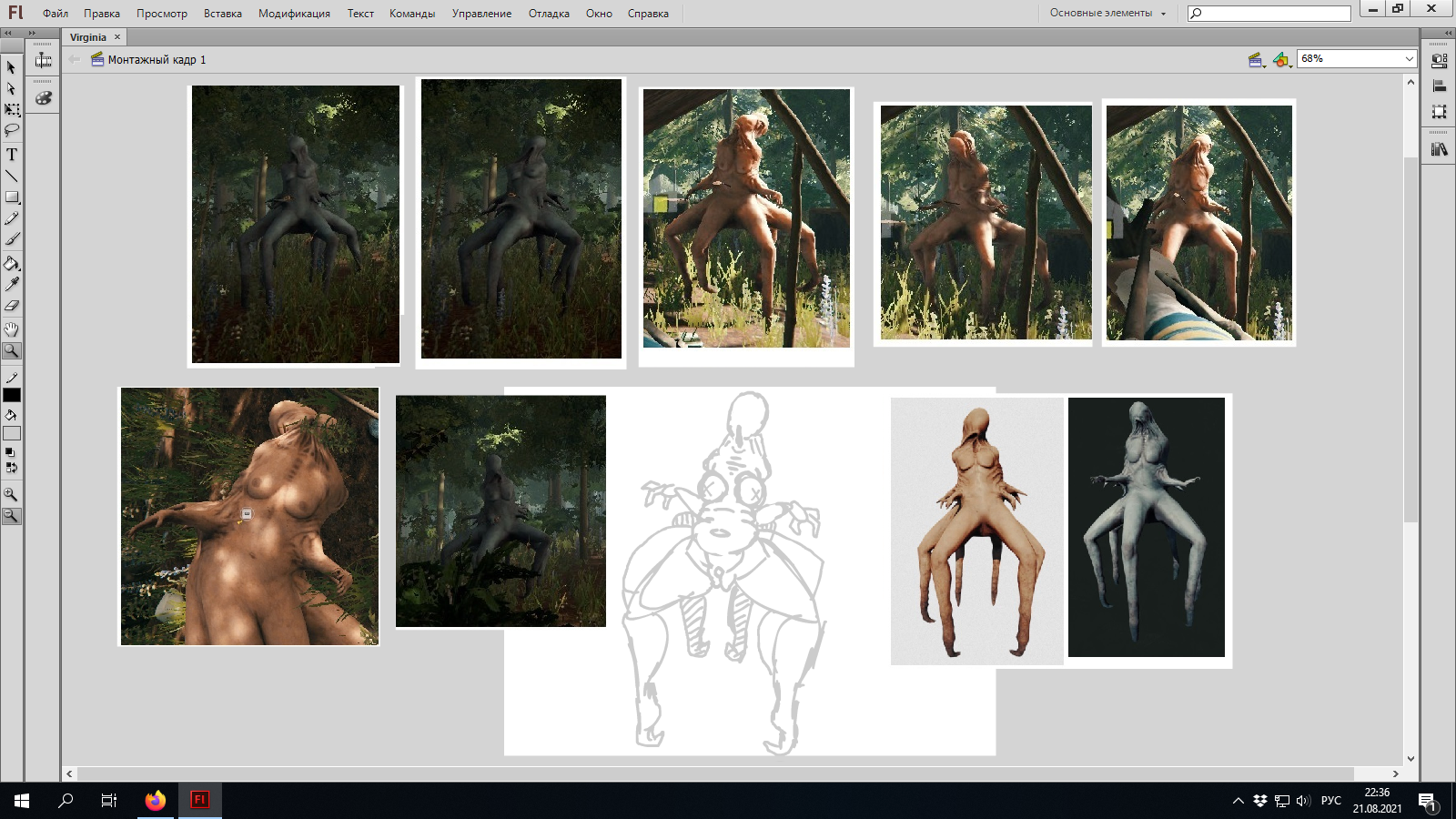Click the stroke color pencil icon

pos(11,378)
